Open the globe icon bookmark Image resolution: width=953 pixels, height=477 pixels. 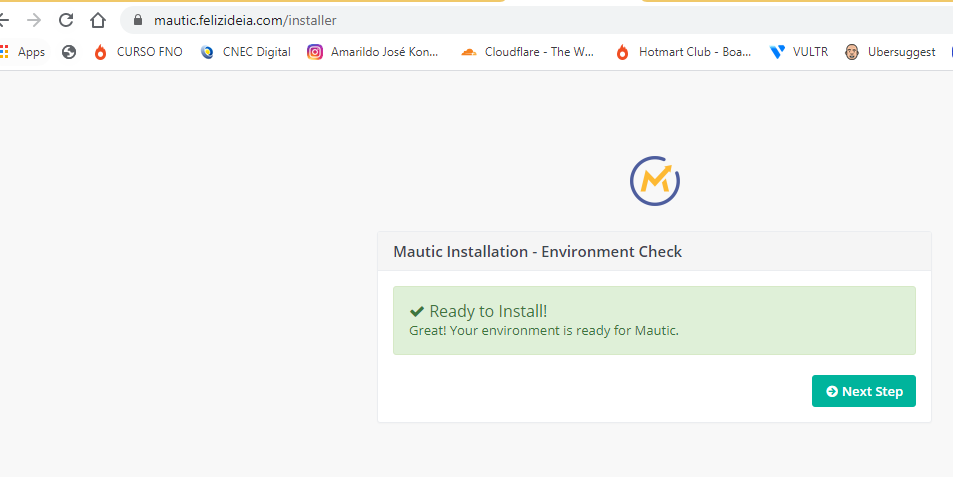tap(69, 52)
